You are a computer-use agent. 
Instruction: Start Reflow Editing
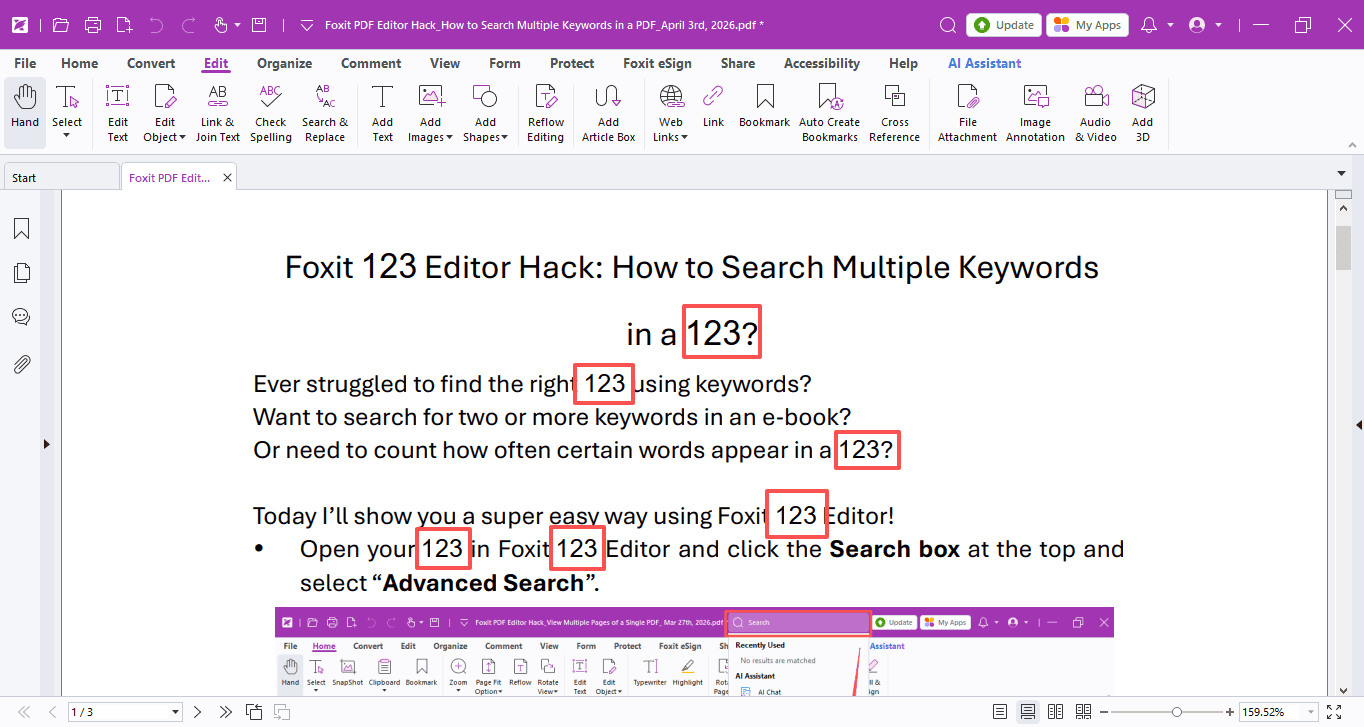545,113
